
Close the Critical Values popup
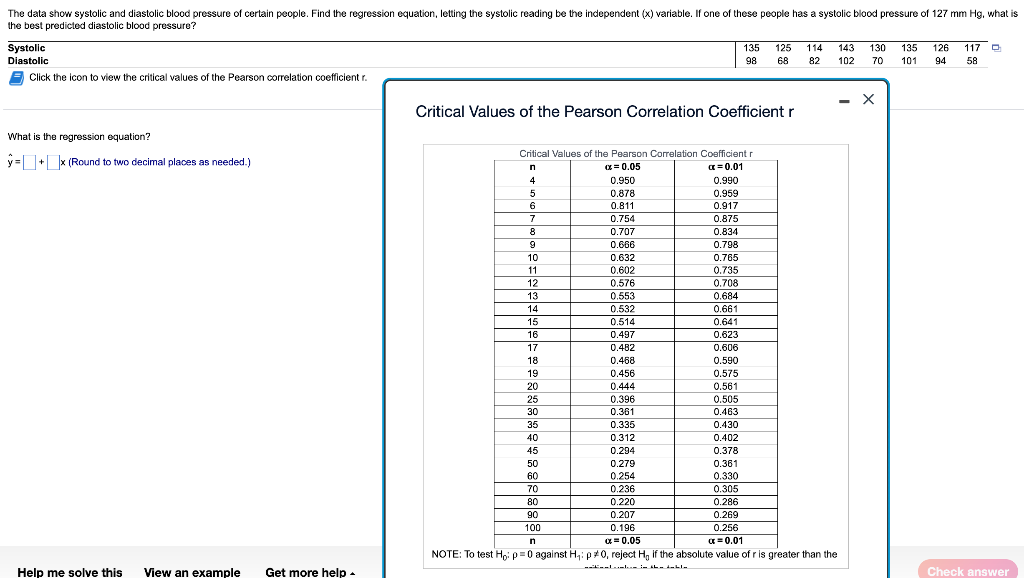pos(868,99)
